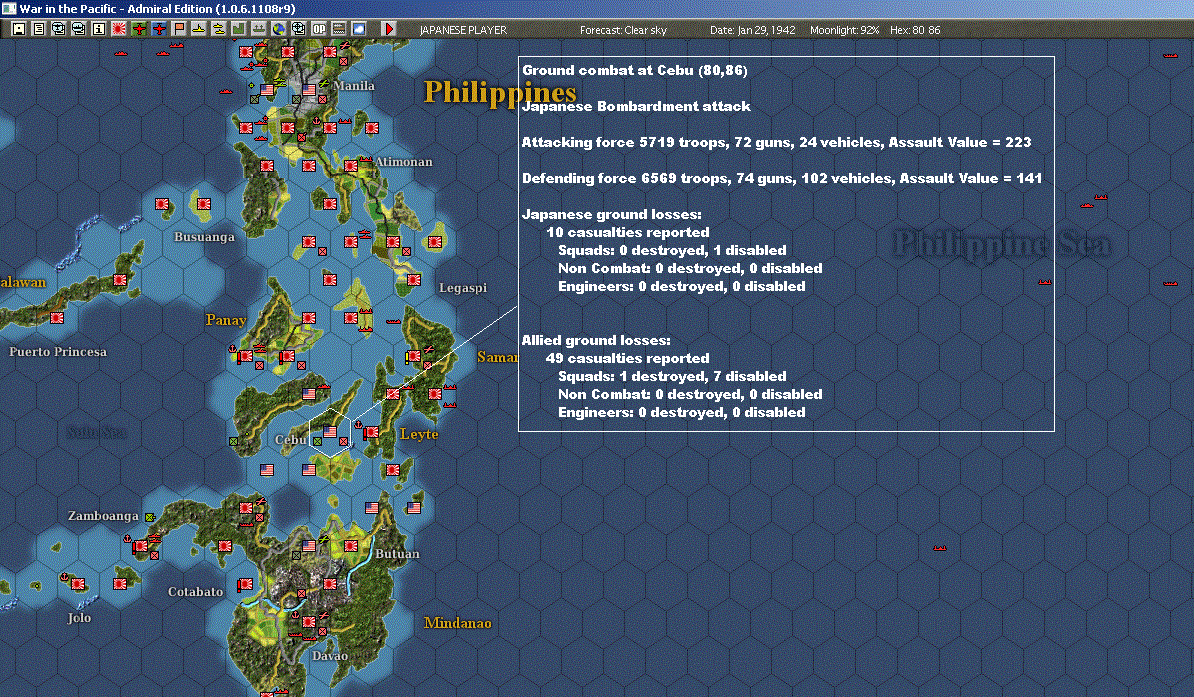Click the green base toolbar icon

pos(238,29)
